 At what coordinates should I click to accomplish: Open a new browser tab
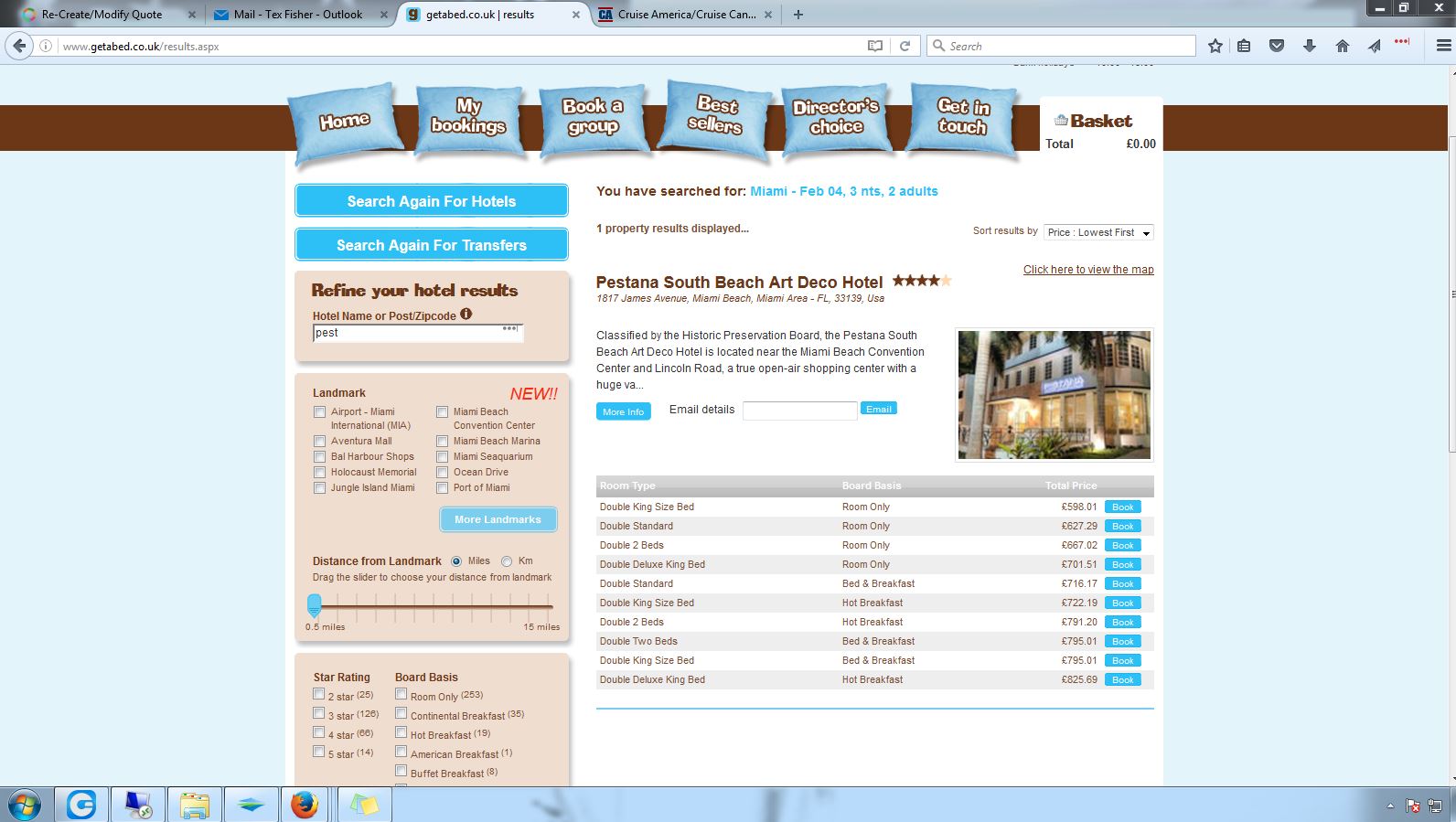click(x=798, y=15)
